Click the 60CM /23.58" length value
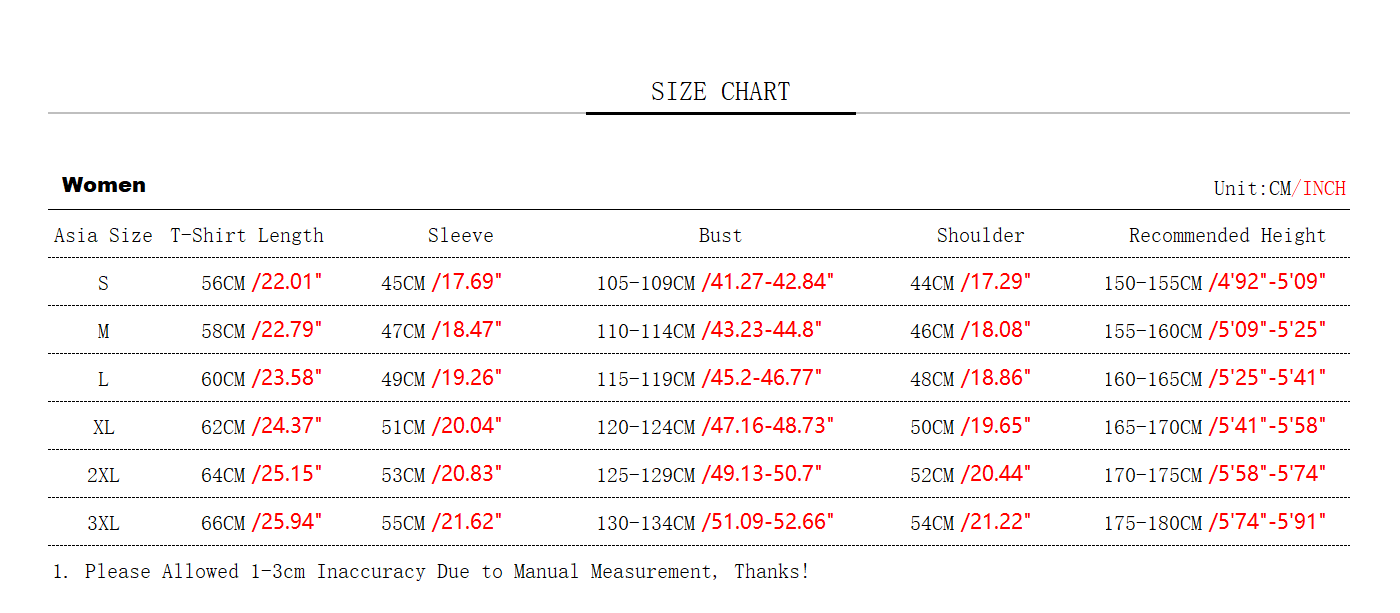This screenshot has width=1400, height=613. tap(261, 379)
